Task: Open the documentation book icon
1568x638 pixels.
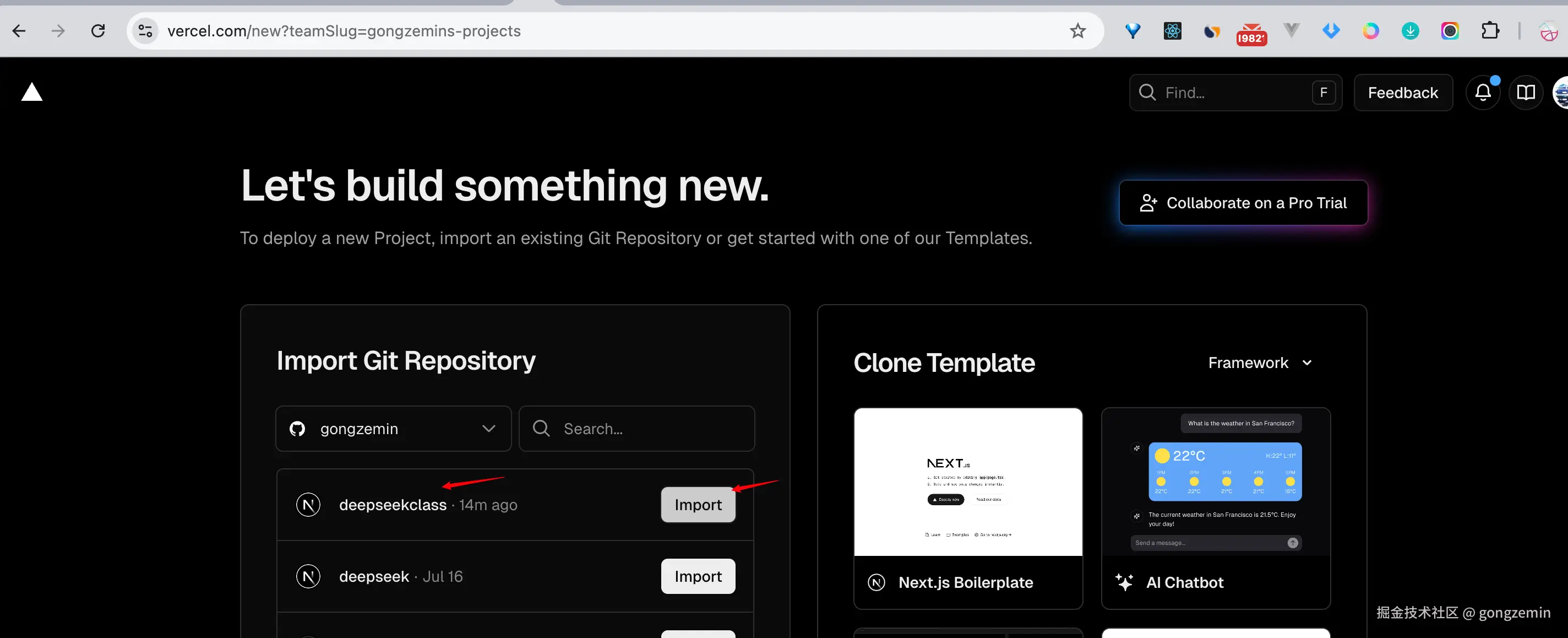Action: (x=1526, y=93)
